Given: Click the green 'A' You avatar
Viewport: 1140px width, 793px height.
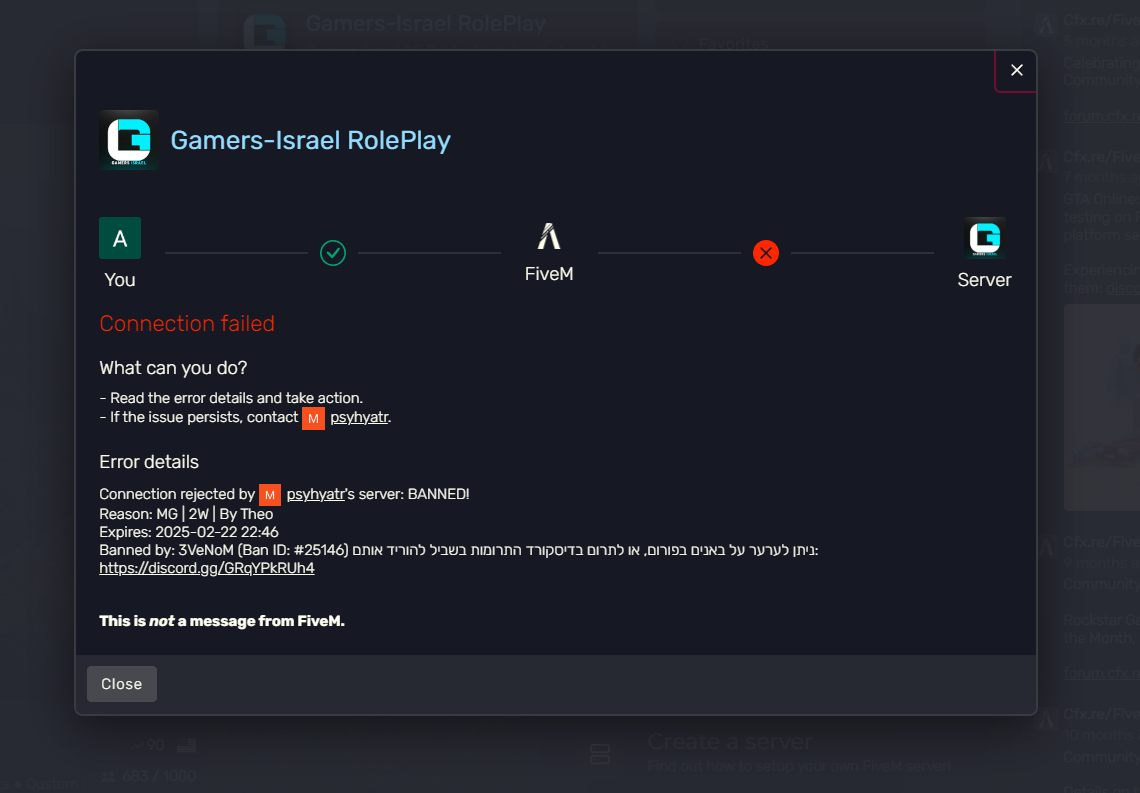Looking at the screenshot, I should [x=120, y=238].
